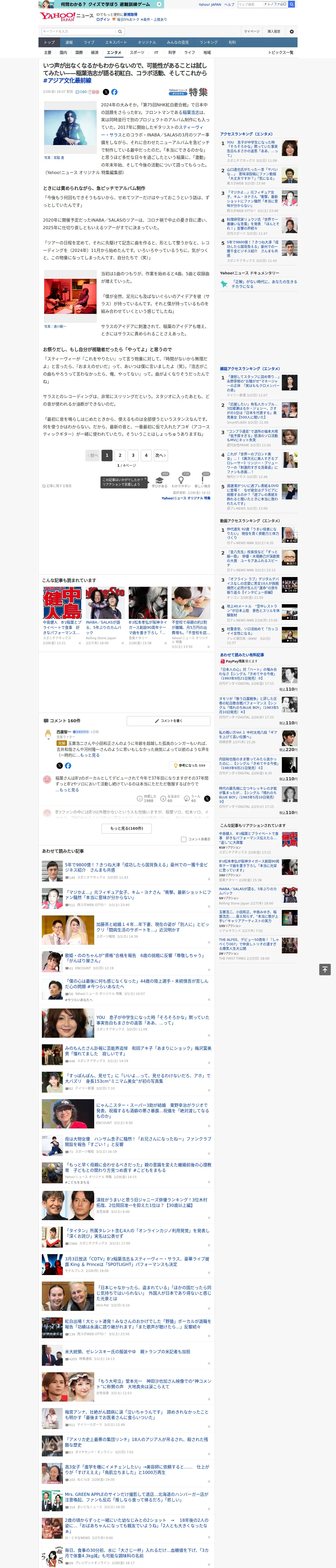The height and width of the screenshot is (1568, 336).
Task: Open the トップ navigation tab
Action: (x=49, y=42)
